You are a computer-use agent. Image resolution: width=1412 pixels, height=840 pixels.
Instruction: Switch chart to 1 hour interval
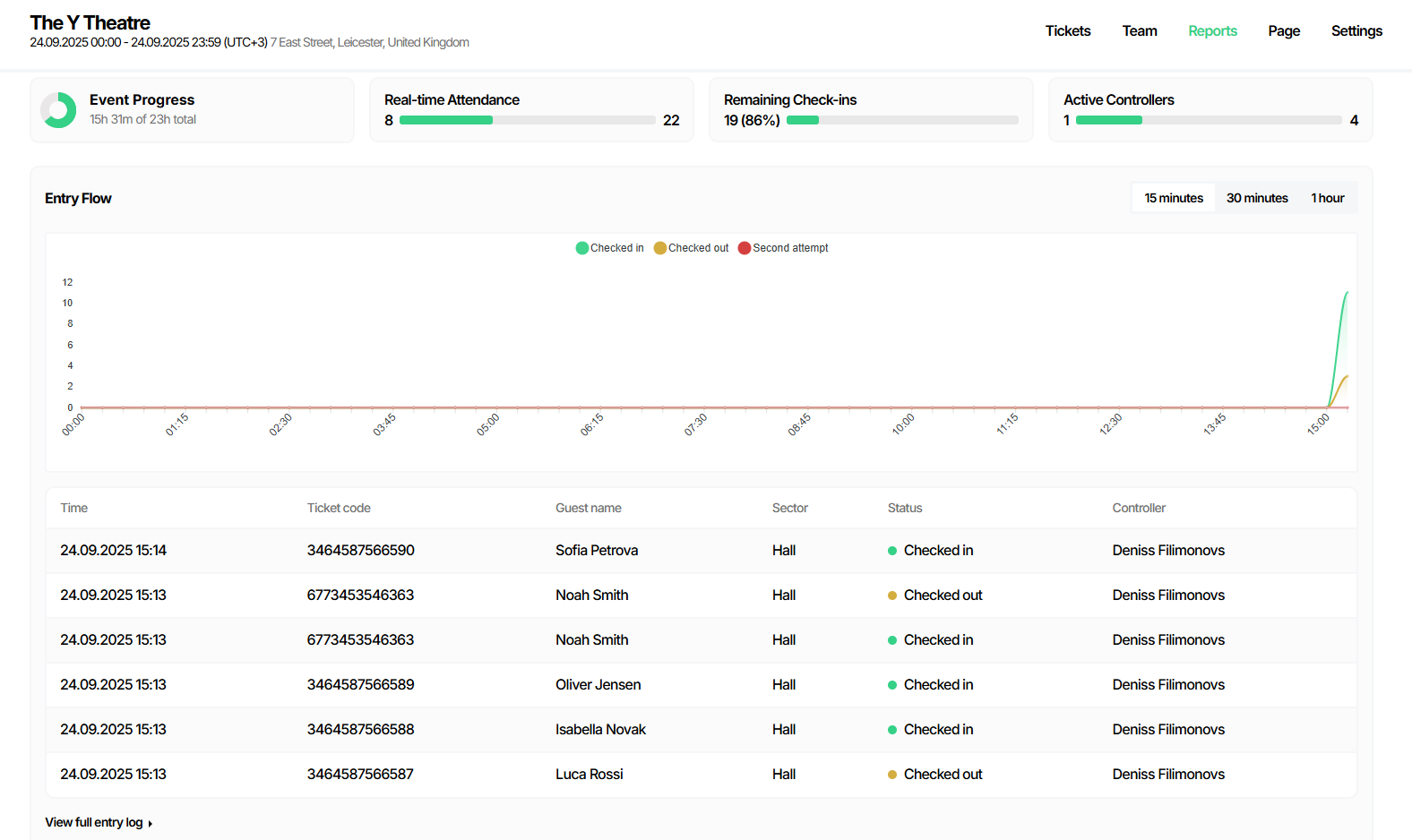click(1328, 198)
